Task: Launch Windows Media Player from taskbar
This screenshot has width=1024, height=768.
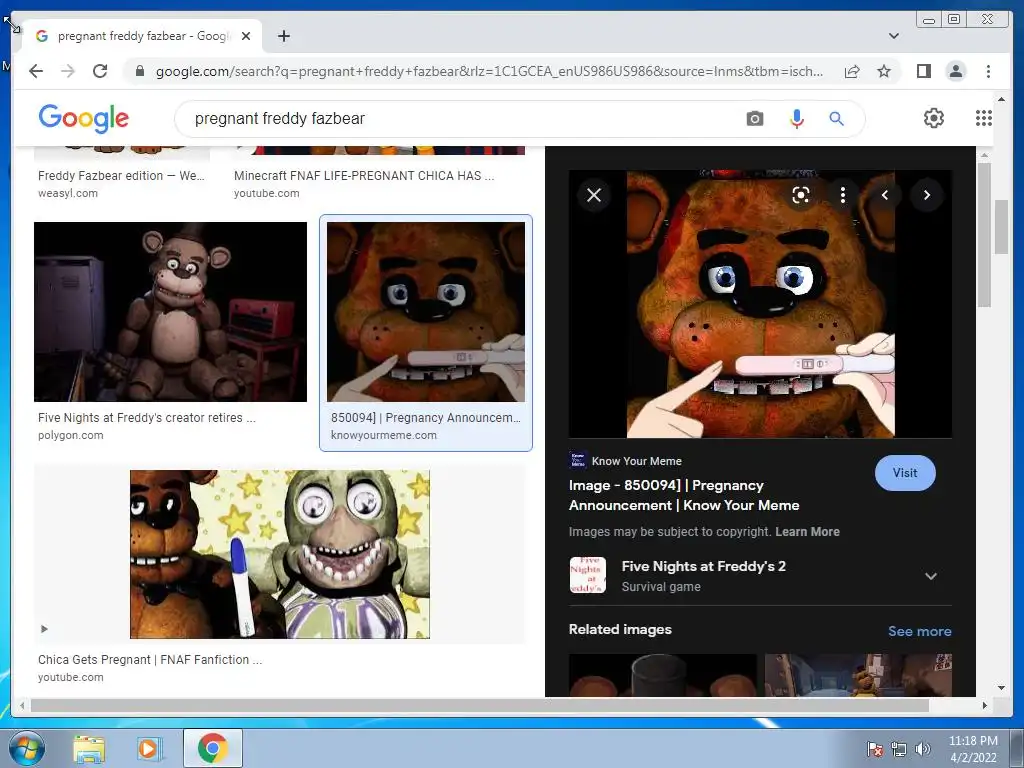Action: [x=148, y=748]
